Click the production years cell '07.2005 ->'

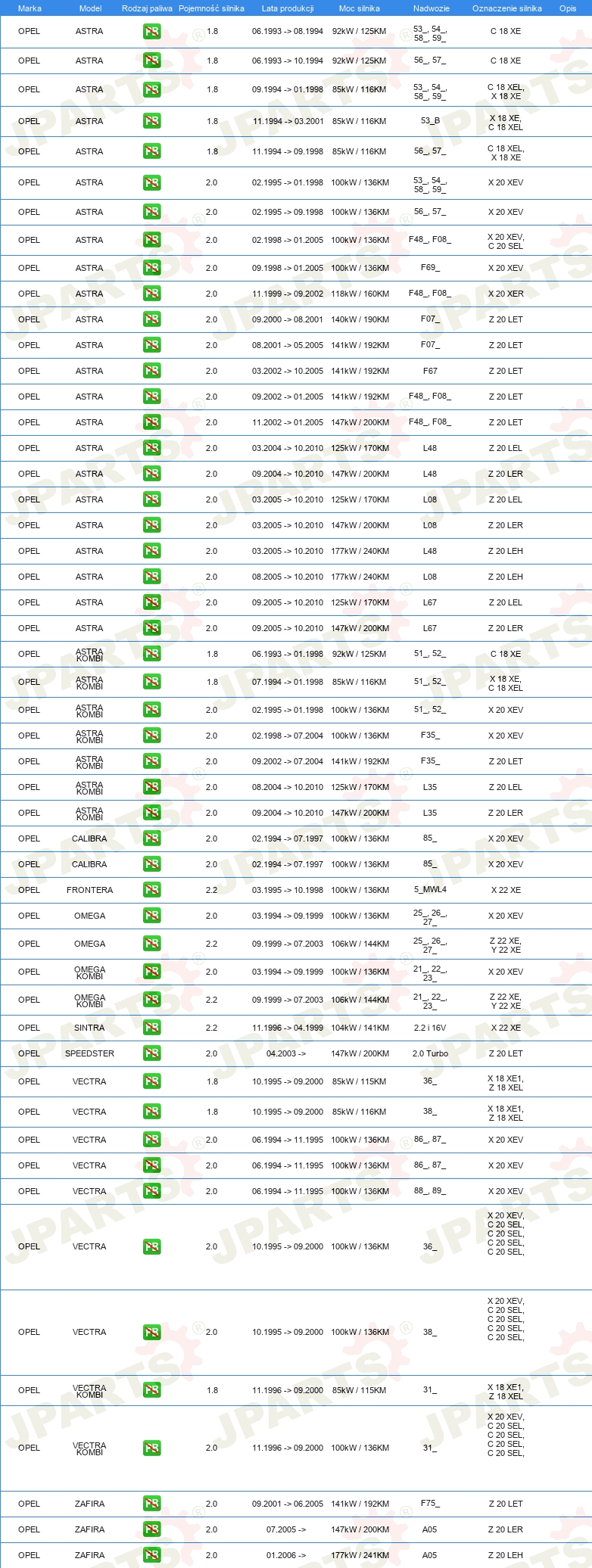tap(286, 1529)
